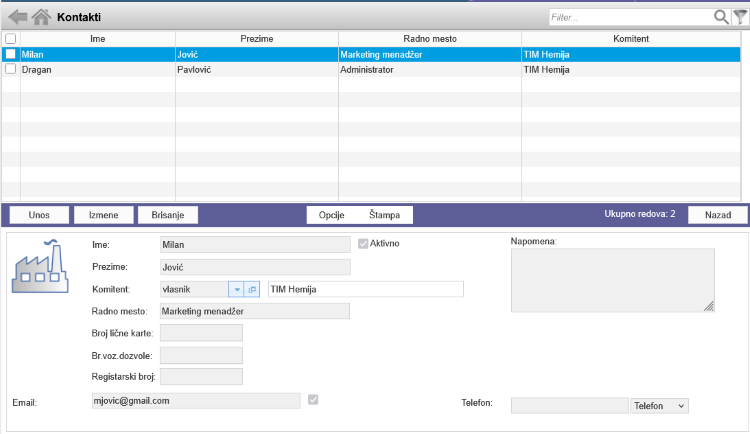This screenshot has width=750, height=434.
Task: Toggle the checkbox next to Email
Action: click(313, 400)
